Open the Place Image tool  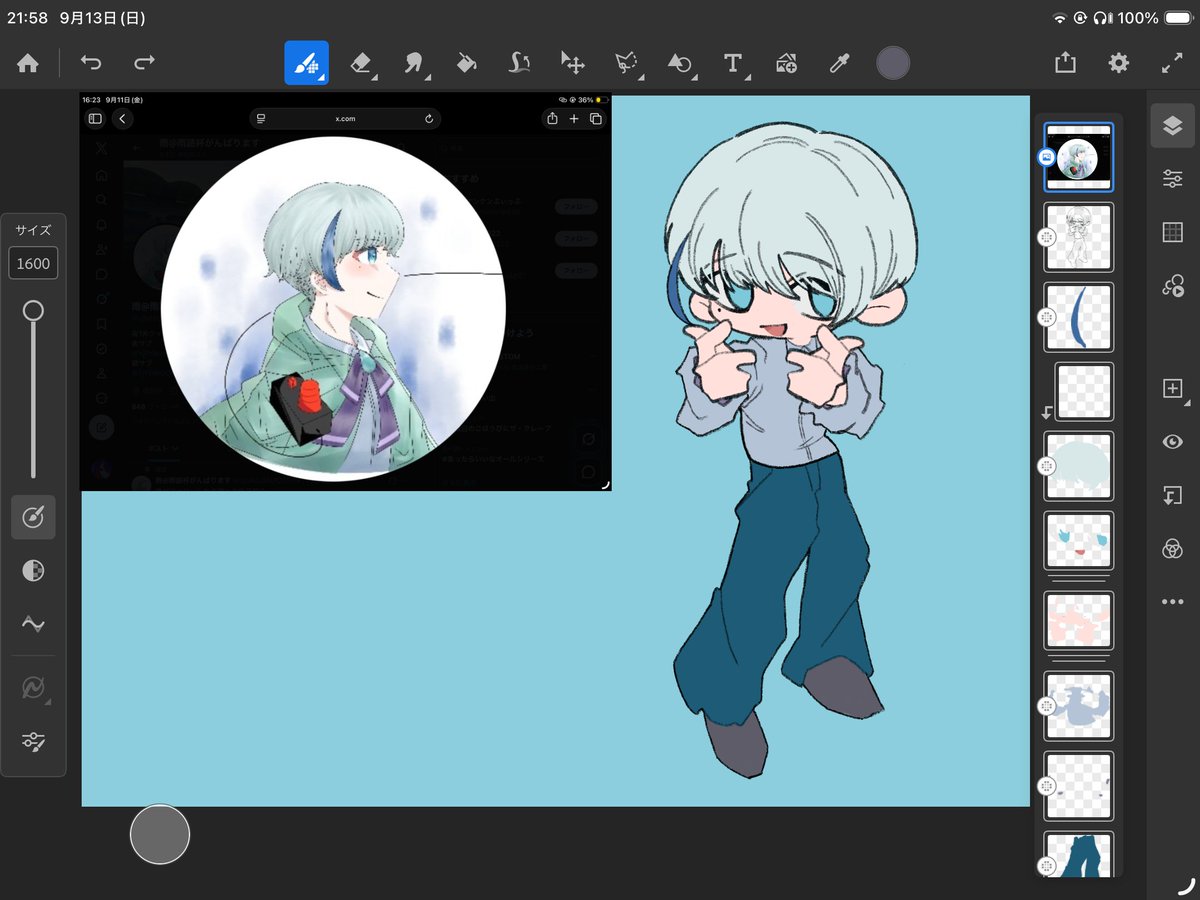click(x=786, y=63)
